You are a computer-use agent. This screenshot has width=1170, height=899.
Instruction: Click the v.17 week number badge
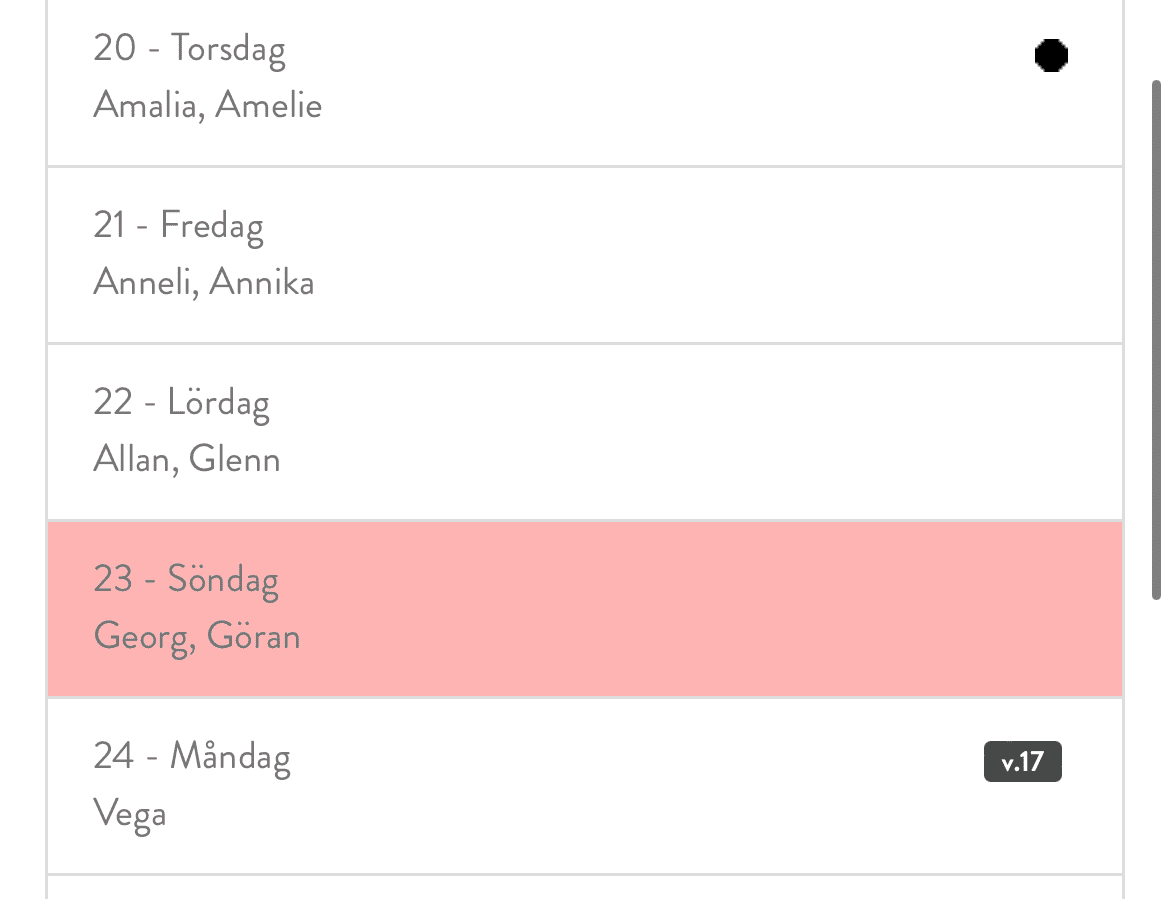1022,762
